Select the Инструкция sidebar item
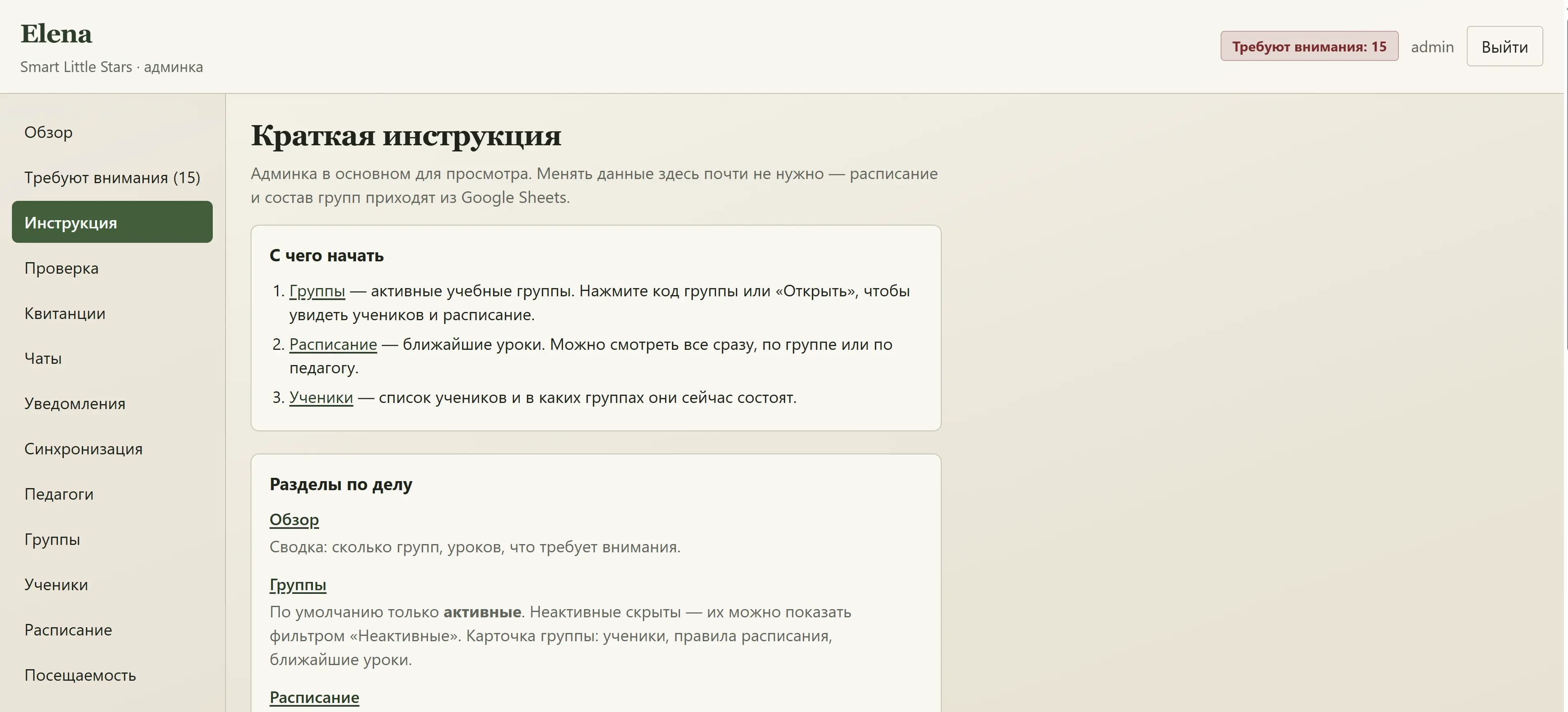 [x=112, y=222]
